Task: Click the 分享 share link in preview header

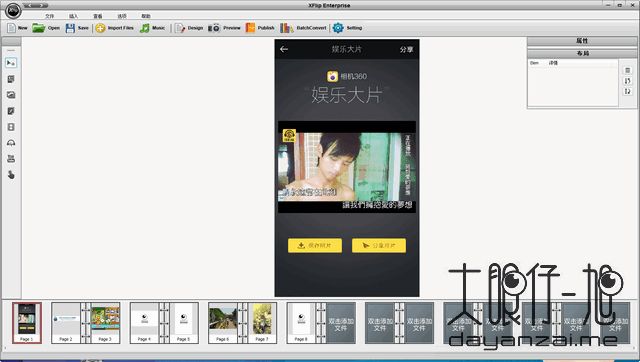Action: click(406, 49)
